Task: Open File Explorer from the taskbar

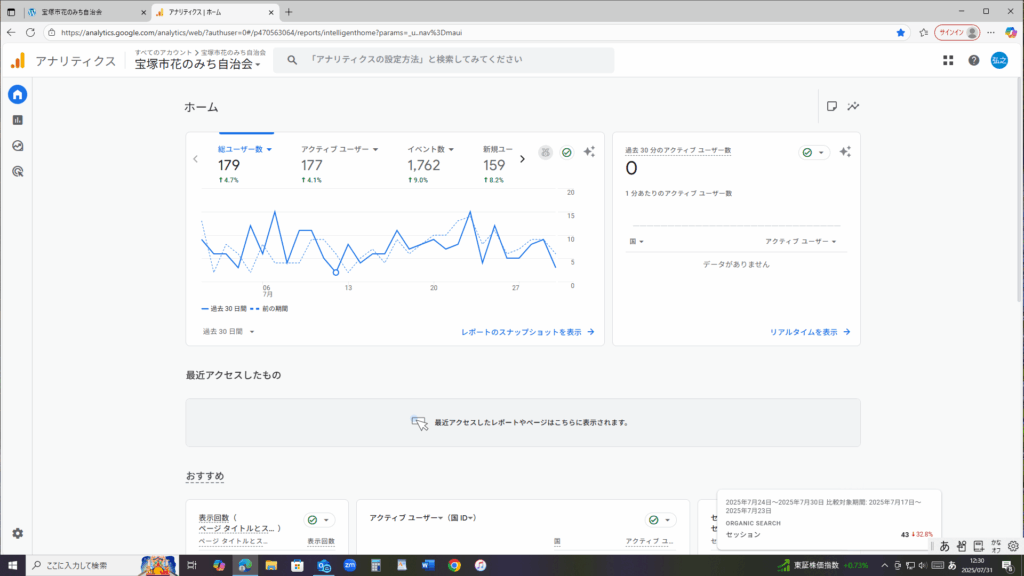Action: pos(271,566)
